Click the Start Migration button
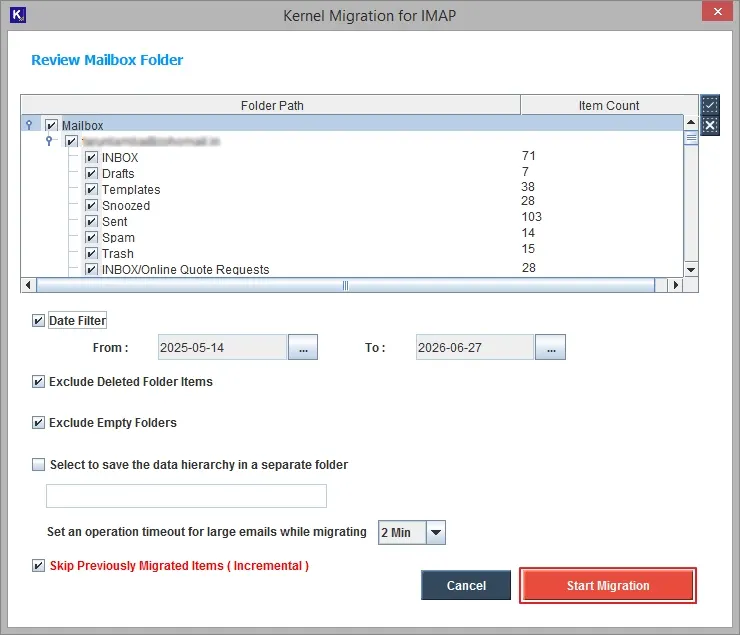Viewport: 740px width, 635px height. pos(608,585)
